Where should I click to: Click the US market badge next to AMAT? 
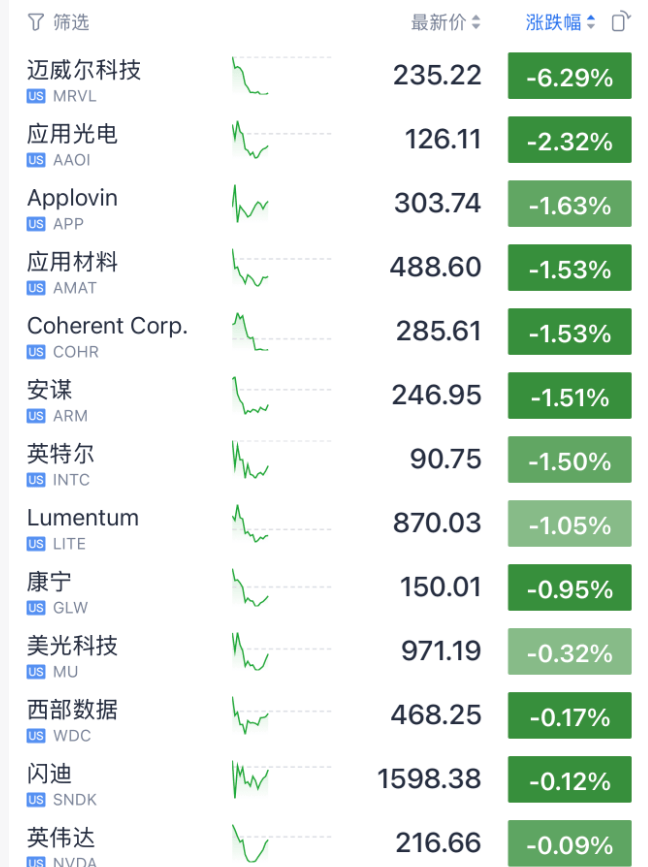pos(36,288)
